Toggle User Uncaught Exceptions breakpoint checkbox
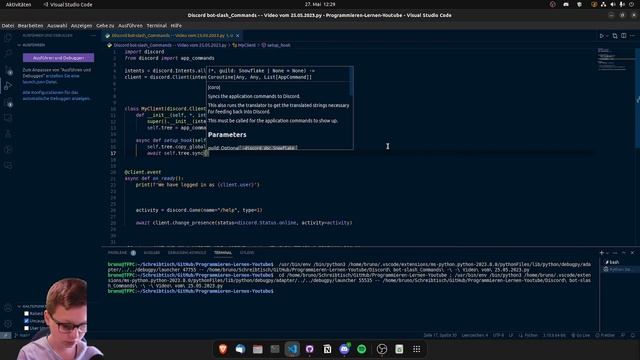 point(27,328)
